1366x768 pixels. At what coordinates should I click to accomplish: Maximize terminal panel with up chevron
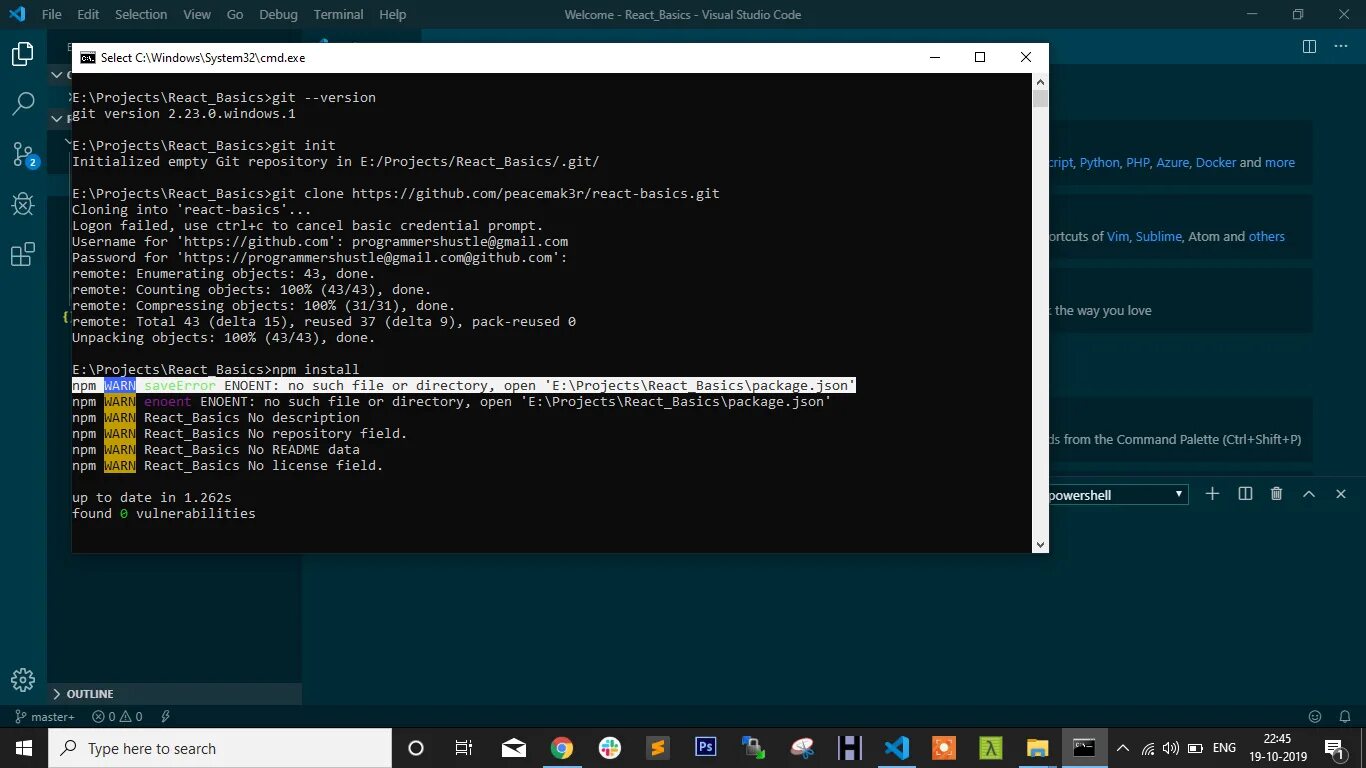1308,494
